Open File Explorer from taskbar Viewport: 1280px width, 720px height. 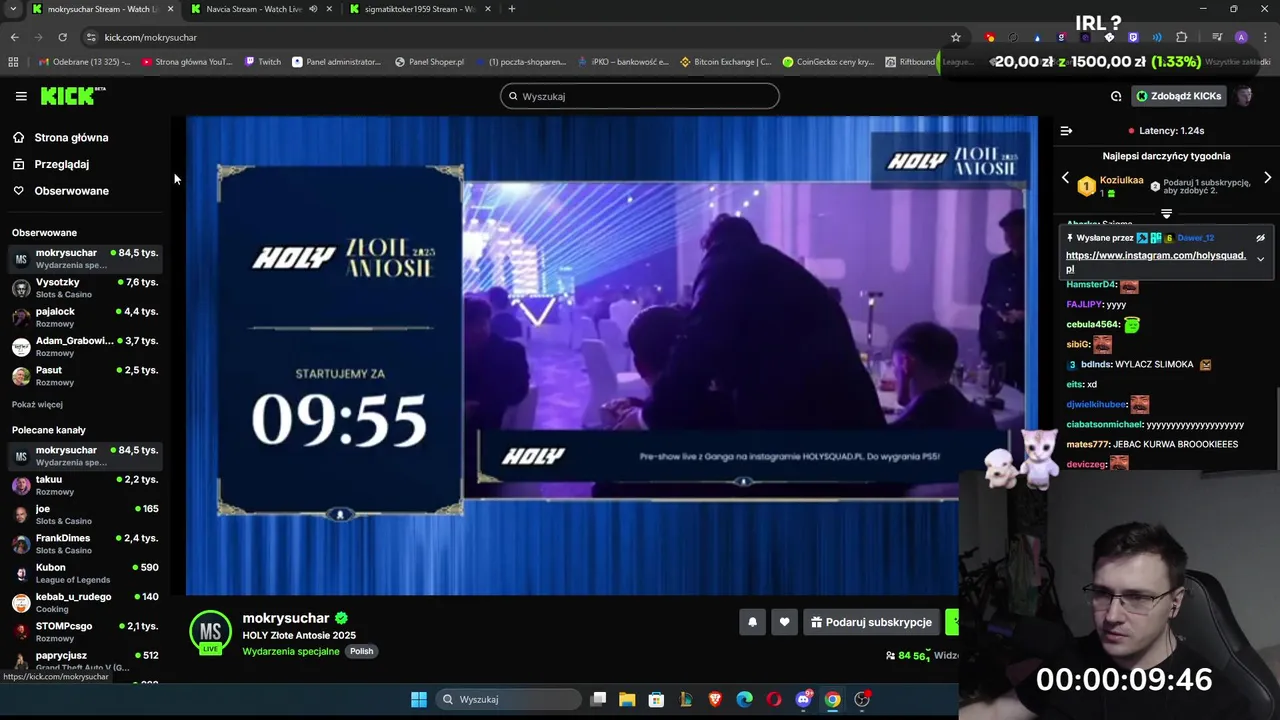pos(627,699)
